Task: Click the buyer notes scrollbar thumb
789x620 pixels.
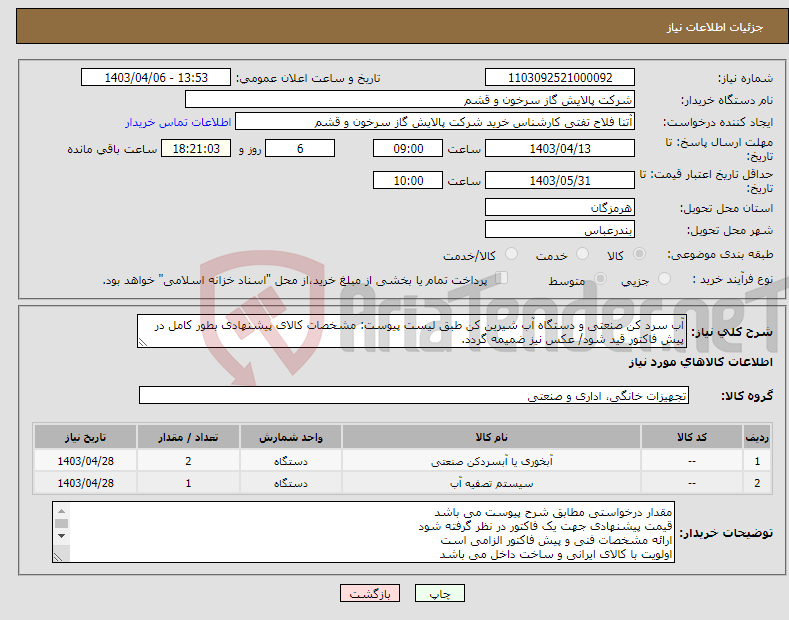Action: (61, 523)
